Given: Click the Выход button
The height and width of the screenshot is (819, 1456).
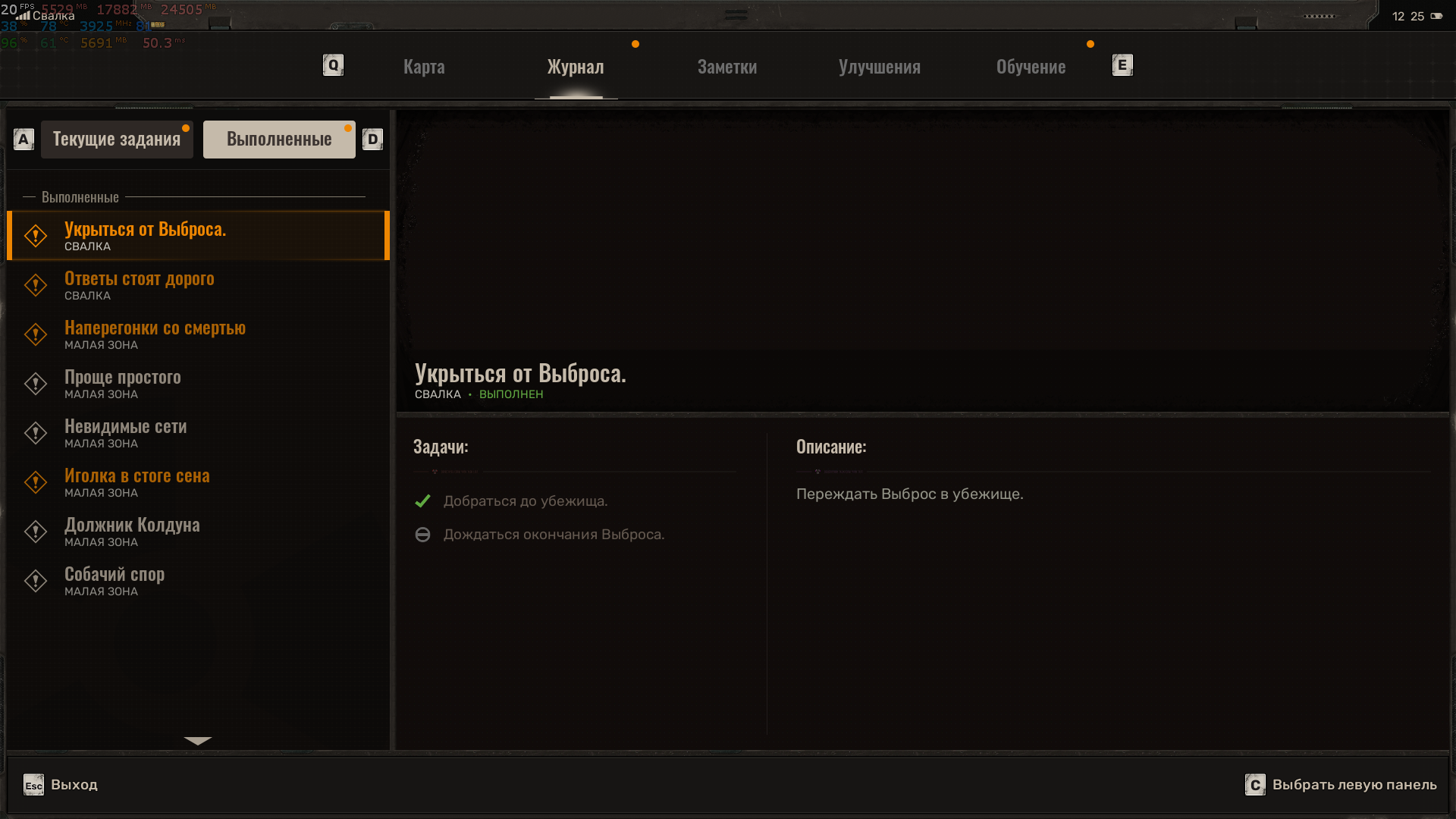Looking at the screenshot, I should coord(61,785).
